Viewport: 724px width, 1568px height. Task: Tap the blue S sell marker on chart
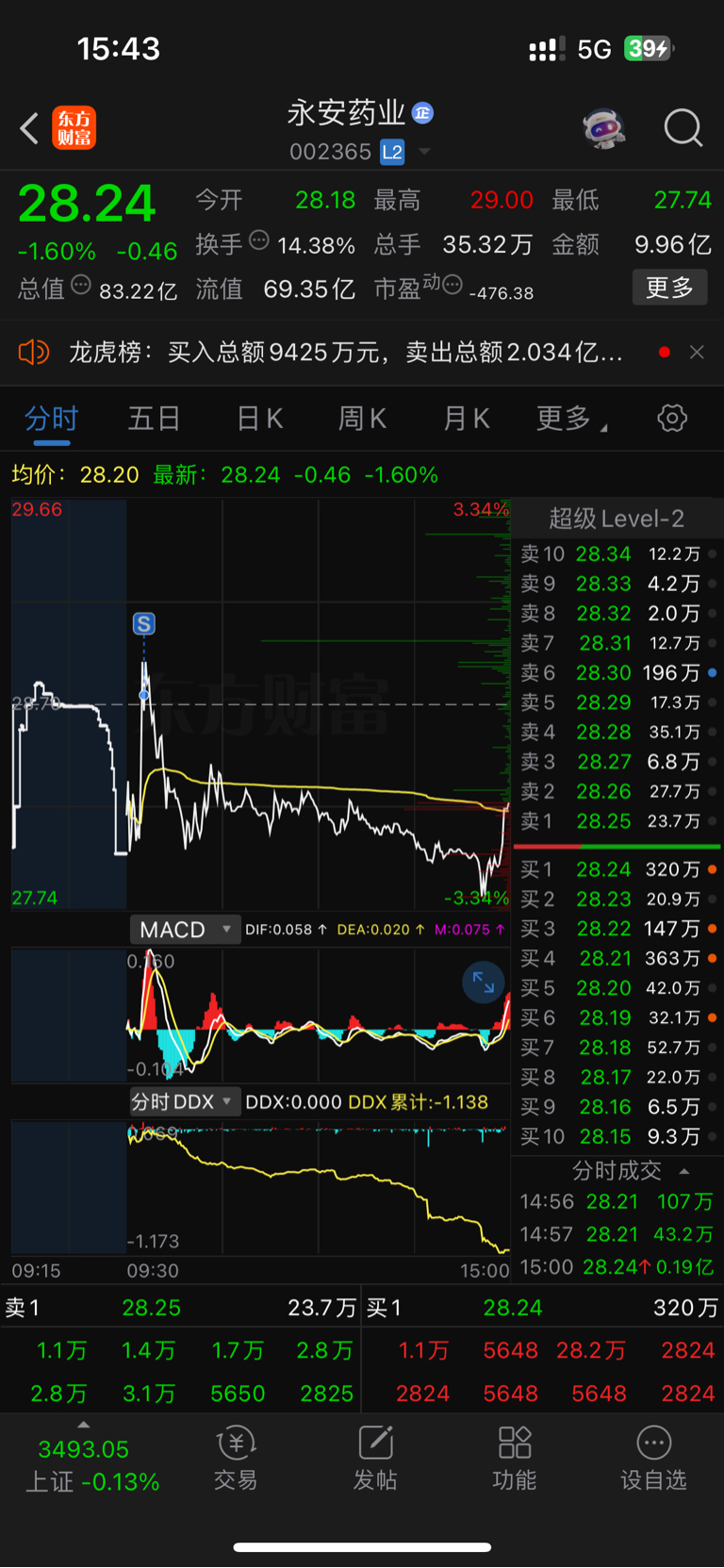tap(143, 623)
